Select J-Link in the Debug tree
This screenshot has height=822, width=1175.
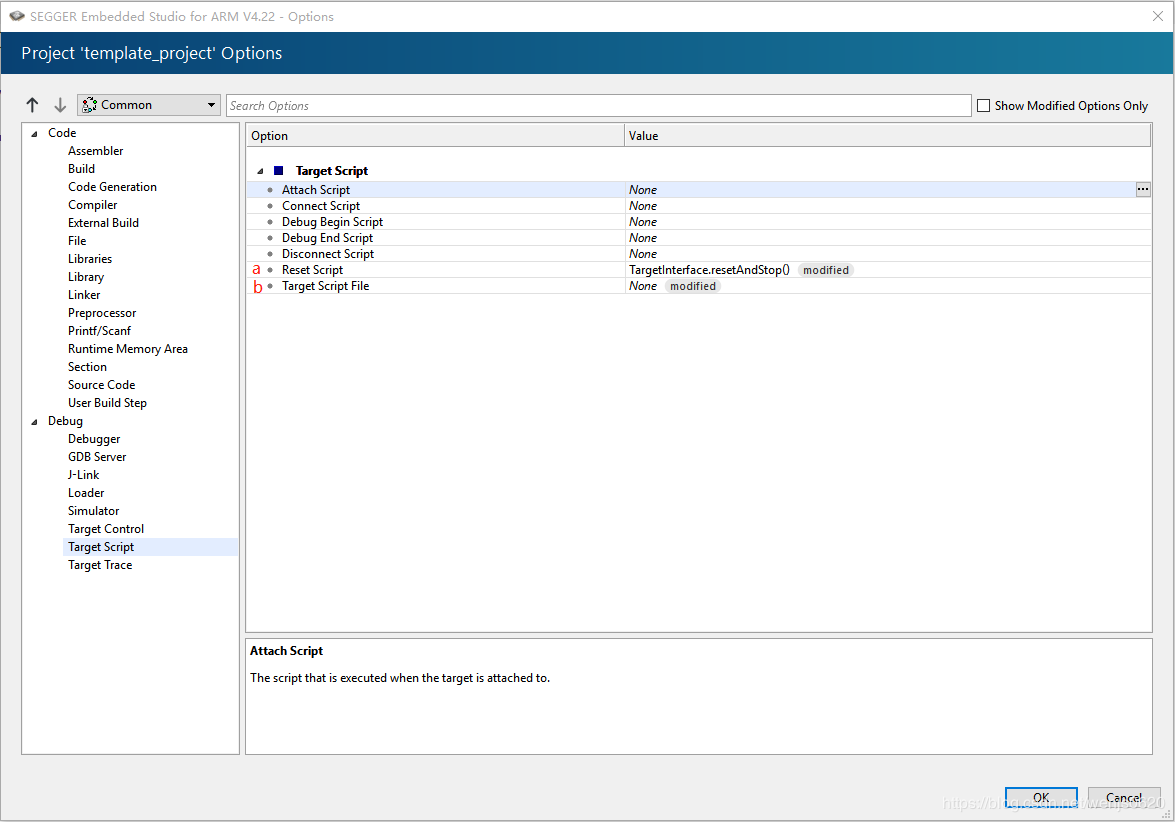coord(84,475)
